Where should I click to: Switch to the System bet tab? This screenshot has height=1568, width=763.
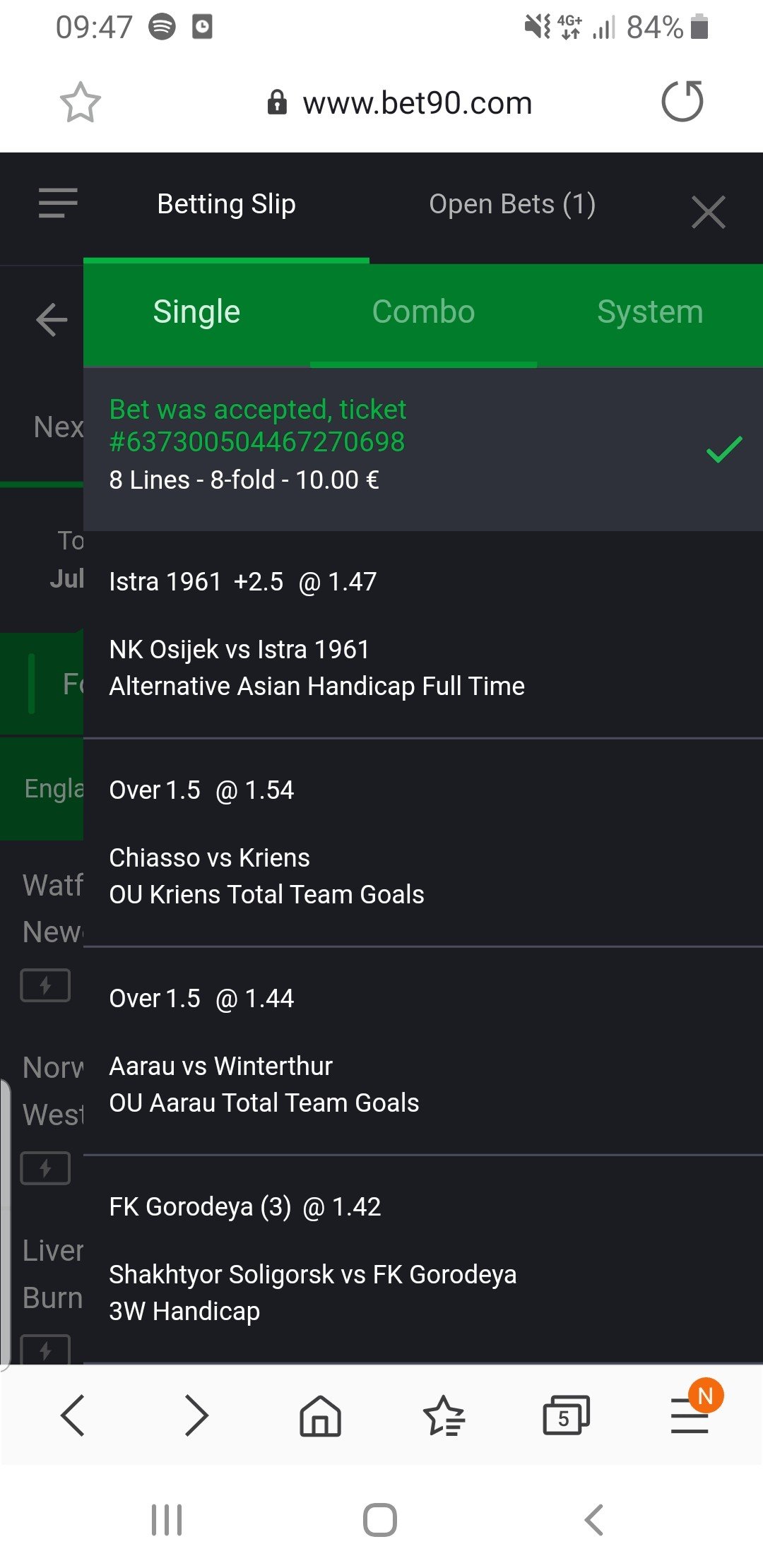[650, 312]
